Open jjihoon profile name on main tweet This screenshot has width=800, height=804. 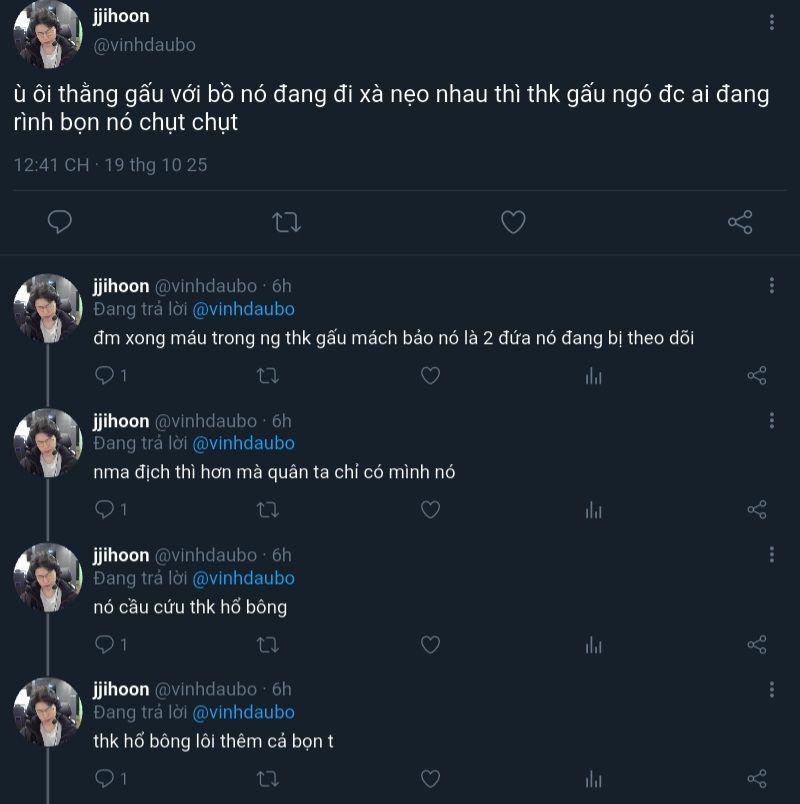click(x=122, y=17)
